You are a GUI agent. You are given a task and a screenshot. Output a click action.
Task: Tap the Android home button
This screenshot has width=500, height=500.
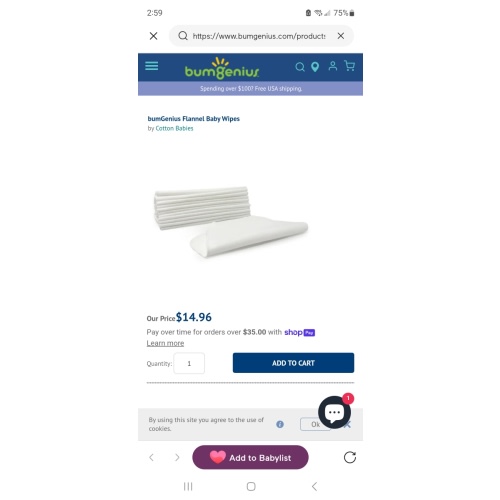pyautogui.click(x=251, y=486)
